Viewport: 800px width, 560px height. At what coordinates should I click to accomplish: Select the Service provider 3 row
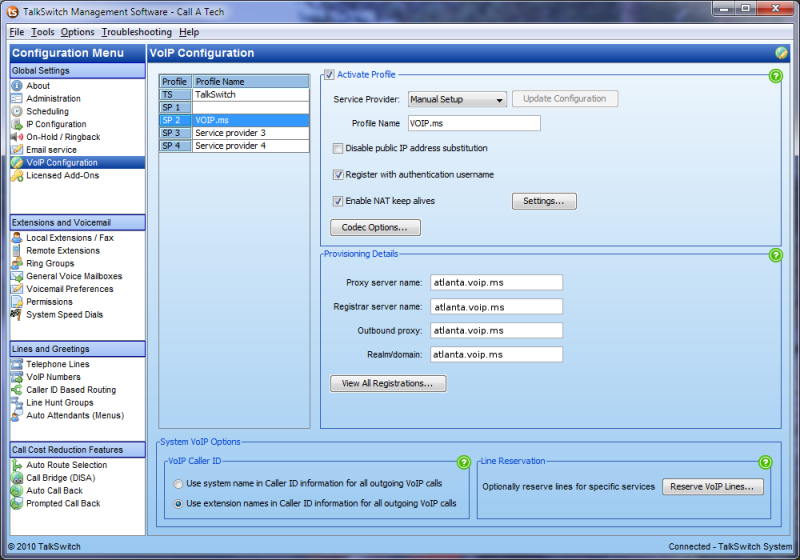[x=234, y=133]
